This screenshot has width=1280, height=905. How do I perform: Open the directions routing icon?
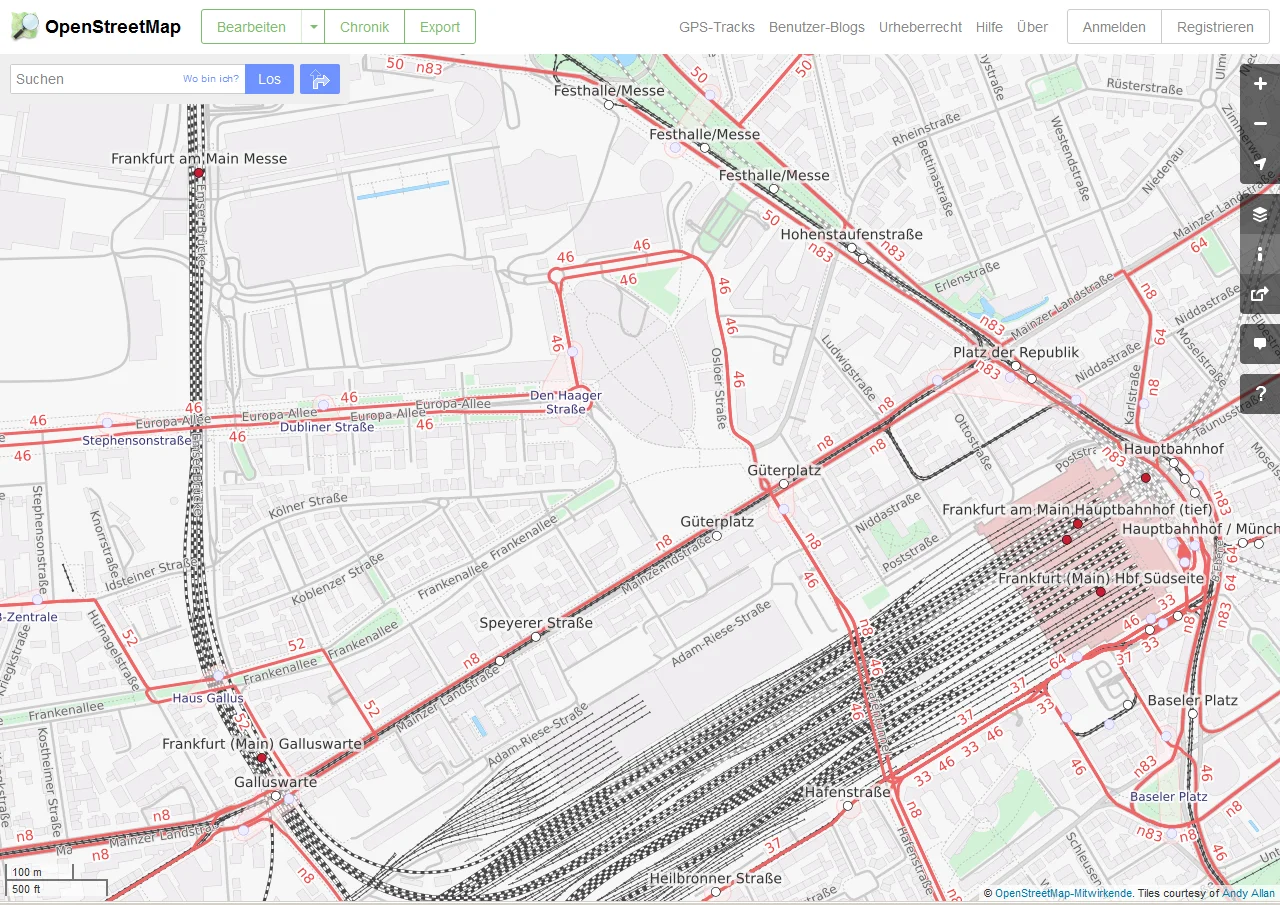click(x=320, y=79)
